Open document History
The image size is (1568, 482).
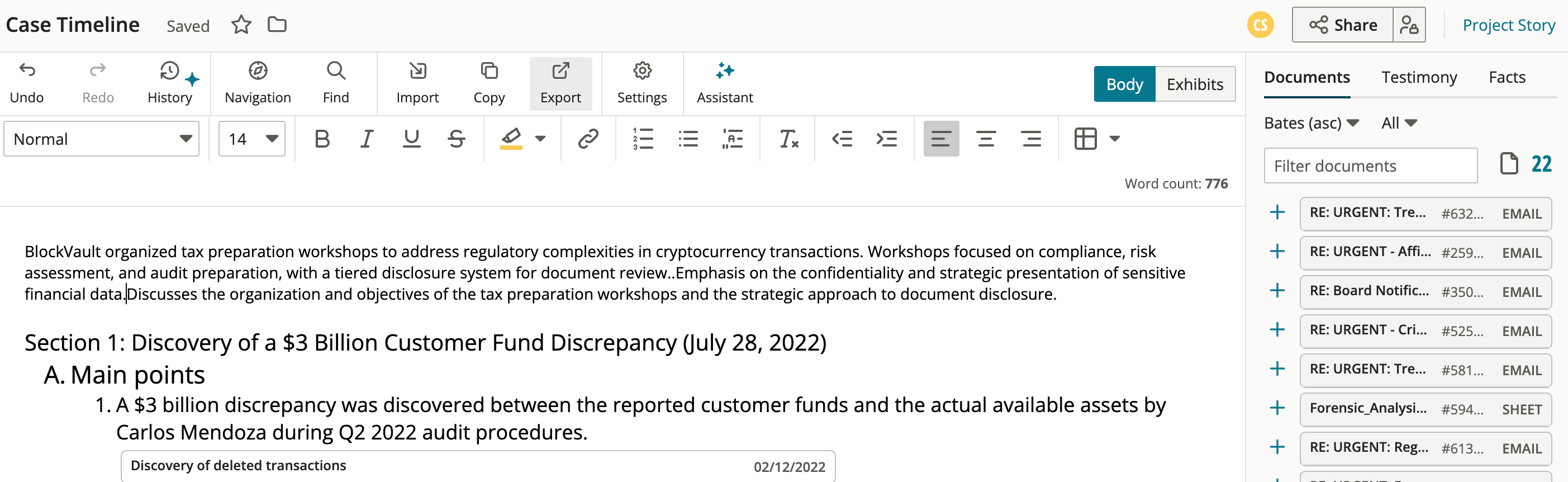(x=170, y=83)
